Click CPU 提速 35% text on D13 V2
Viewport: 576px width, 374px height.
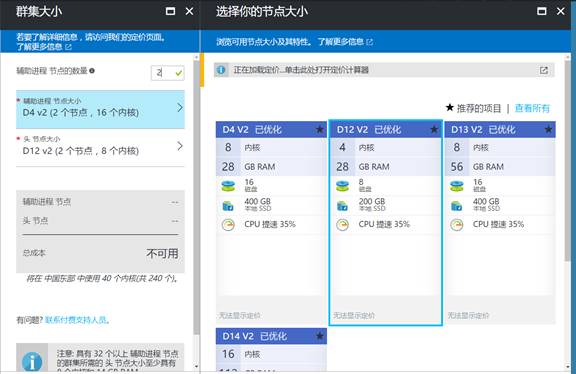tap(498, 224)
